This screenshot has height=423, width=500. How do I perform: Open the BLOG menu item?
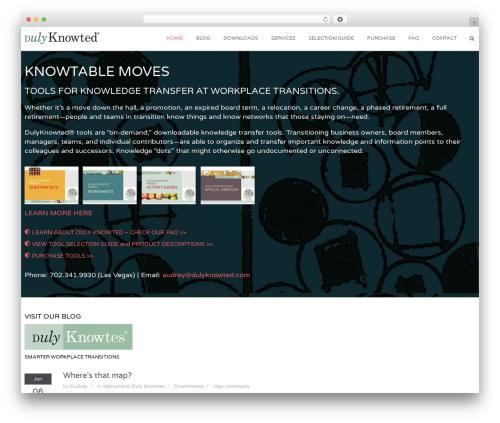(203, 38)
